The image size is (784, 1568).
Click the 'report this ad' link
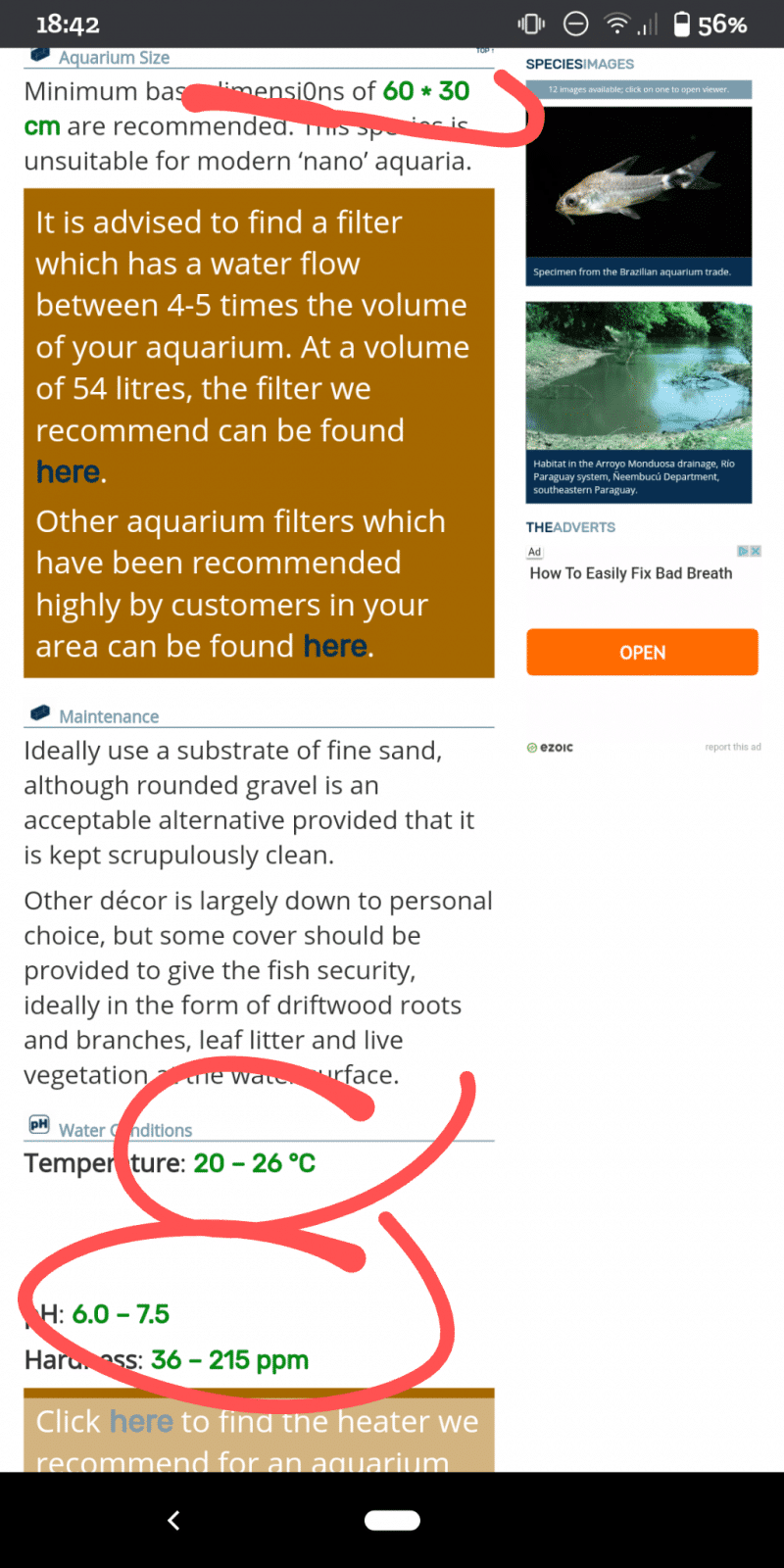[733, 747]
